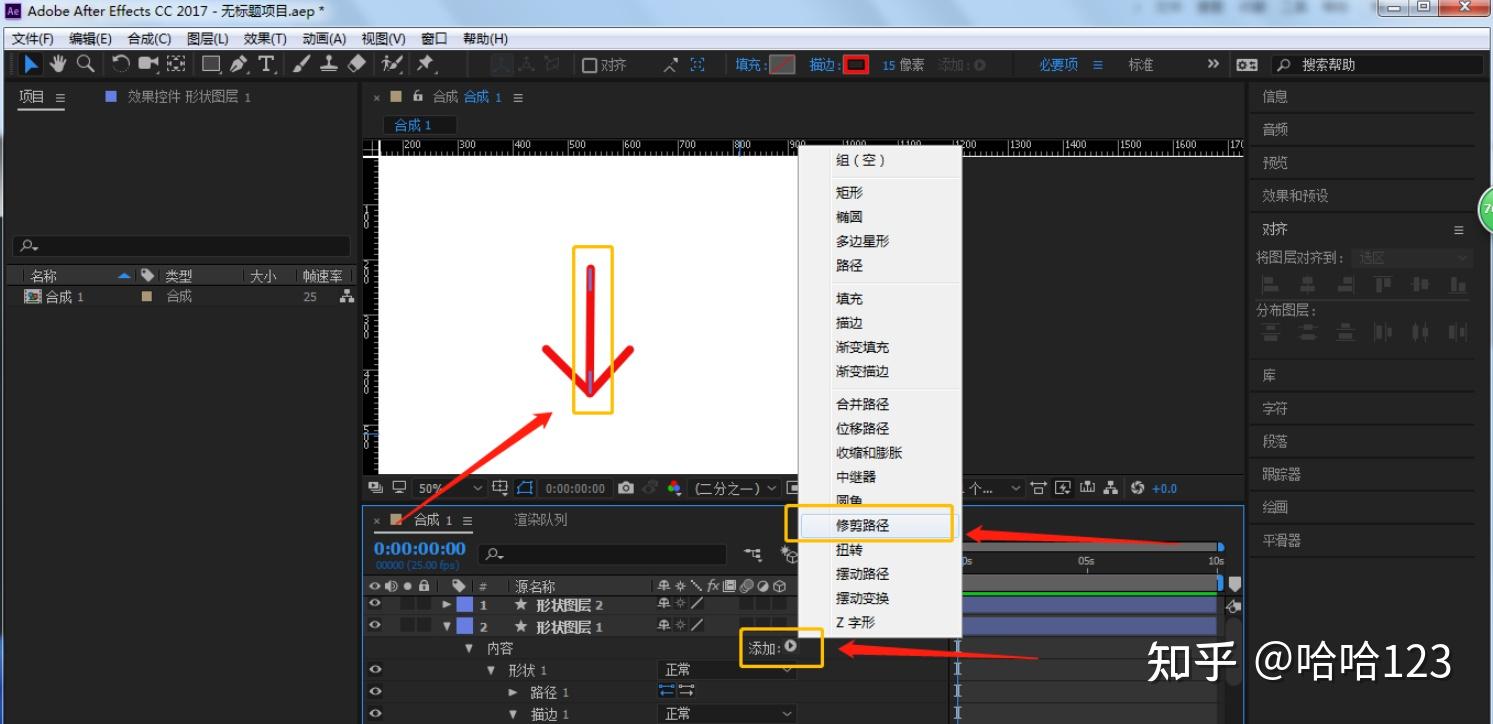1493x724 pixels.
Task: Select the Rotation tool
Action: click(120, 63)
